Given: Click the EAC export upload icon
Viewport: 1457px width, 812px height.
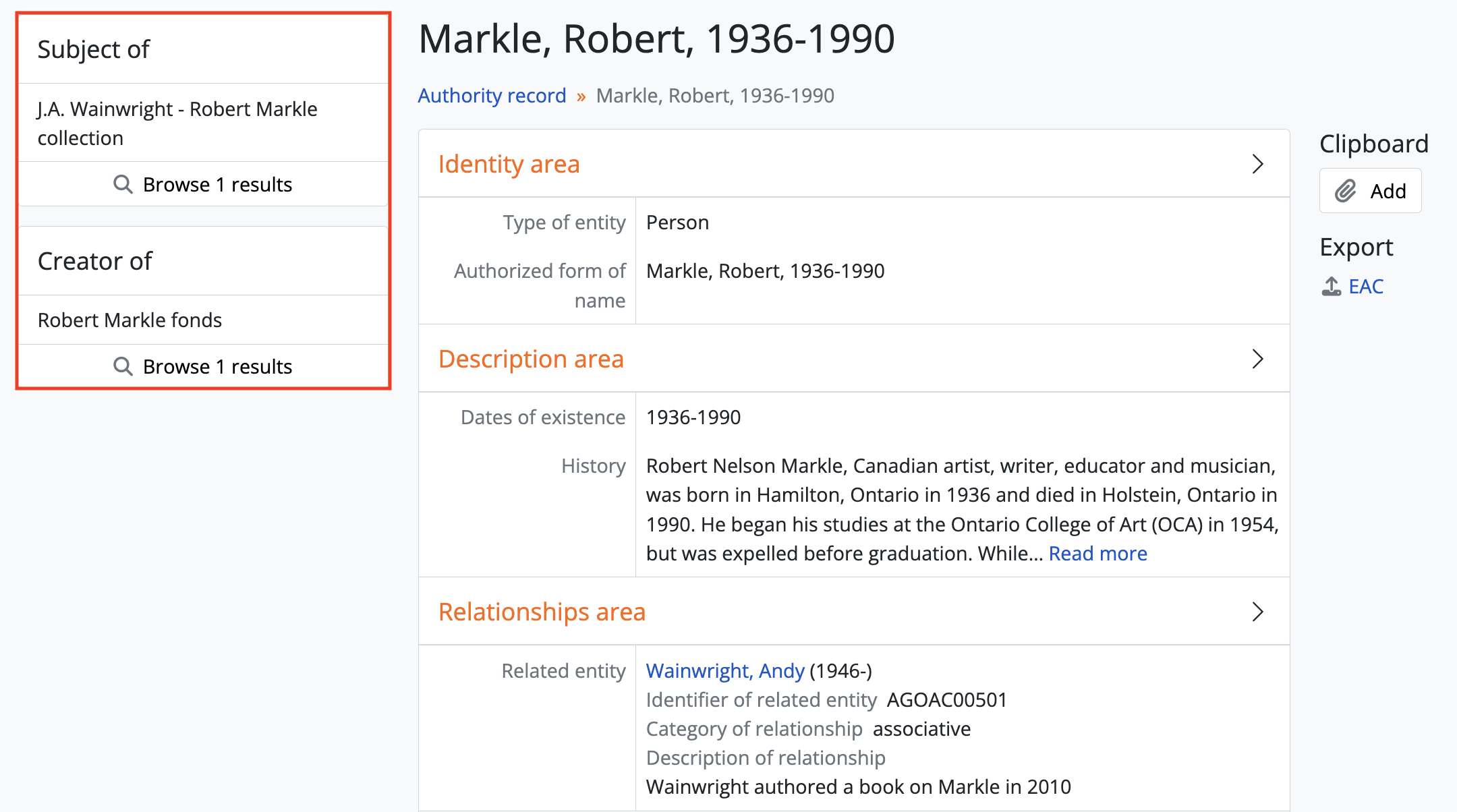Looking at the screenshot, I should 1331,287.
